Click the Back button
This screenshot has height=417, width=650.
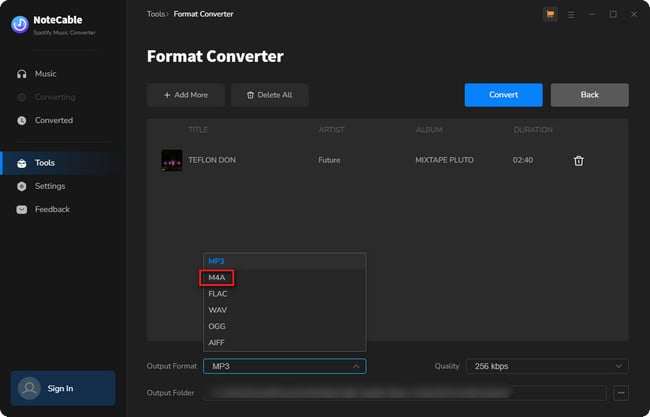point(589,95)
